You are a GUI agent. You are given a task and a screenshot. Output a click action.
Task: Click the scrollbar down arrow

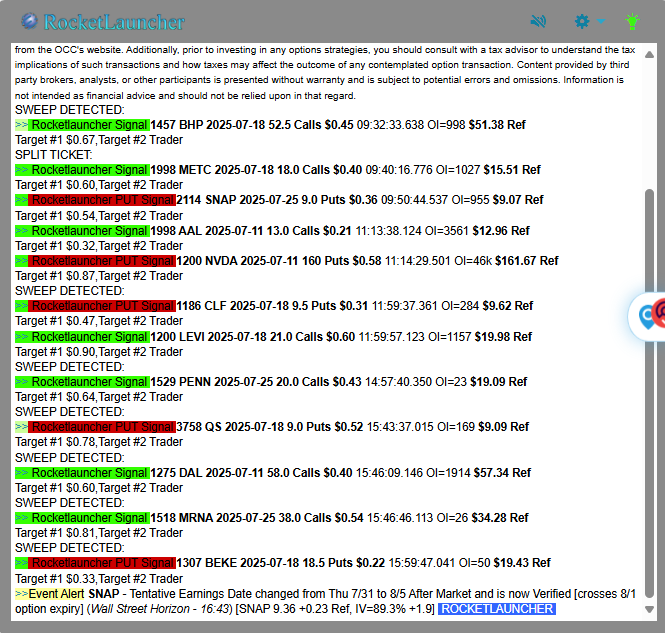point(649,609)
